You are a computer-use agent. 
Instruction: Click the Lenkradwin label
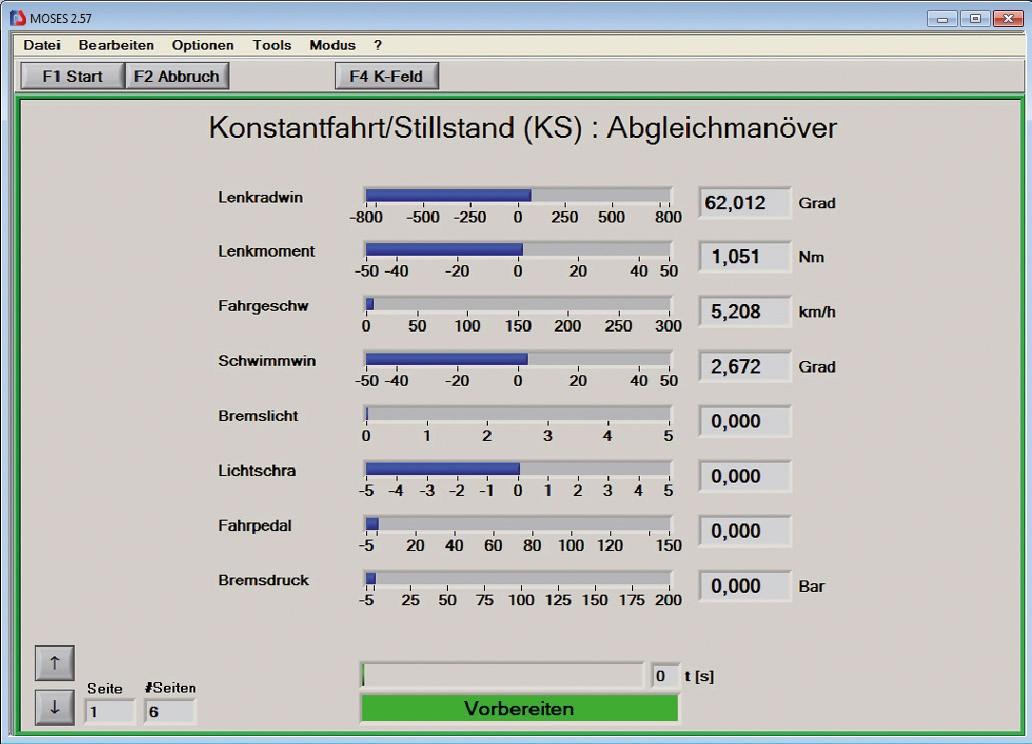(261, 198)
